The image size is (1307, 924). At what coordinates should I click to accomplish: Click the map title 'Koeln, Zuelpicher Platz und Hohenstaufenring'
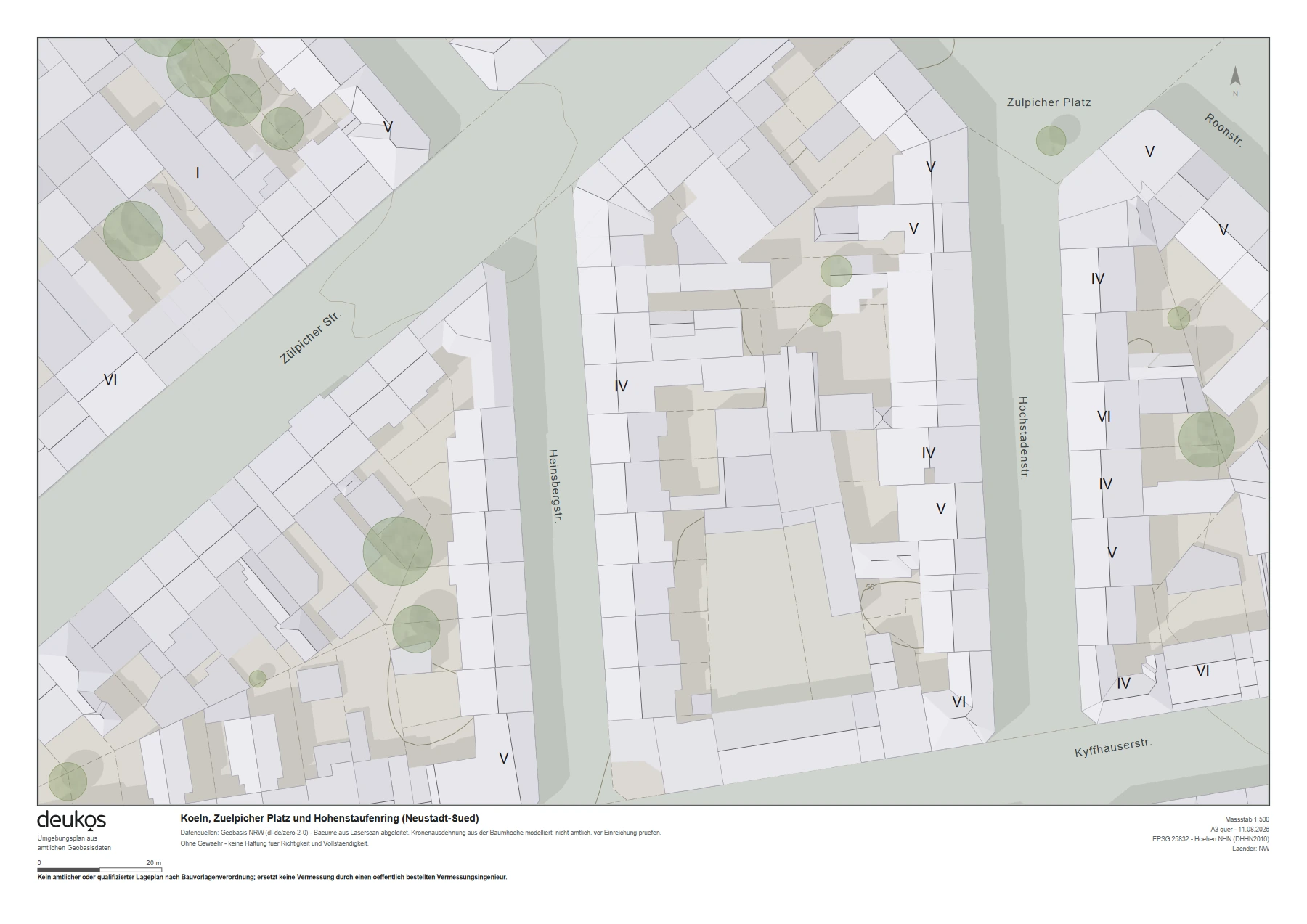tap(330, 818)
